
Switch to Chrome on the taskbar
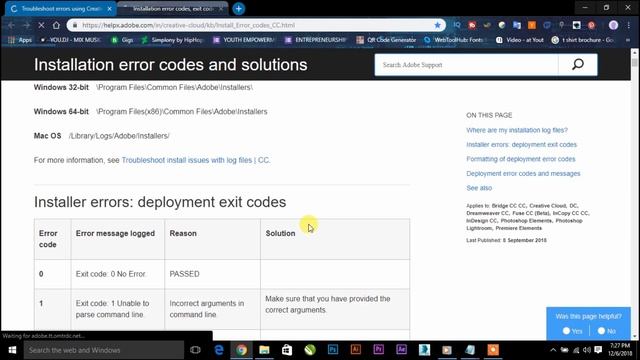[242, 350]
